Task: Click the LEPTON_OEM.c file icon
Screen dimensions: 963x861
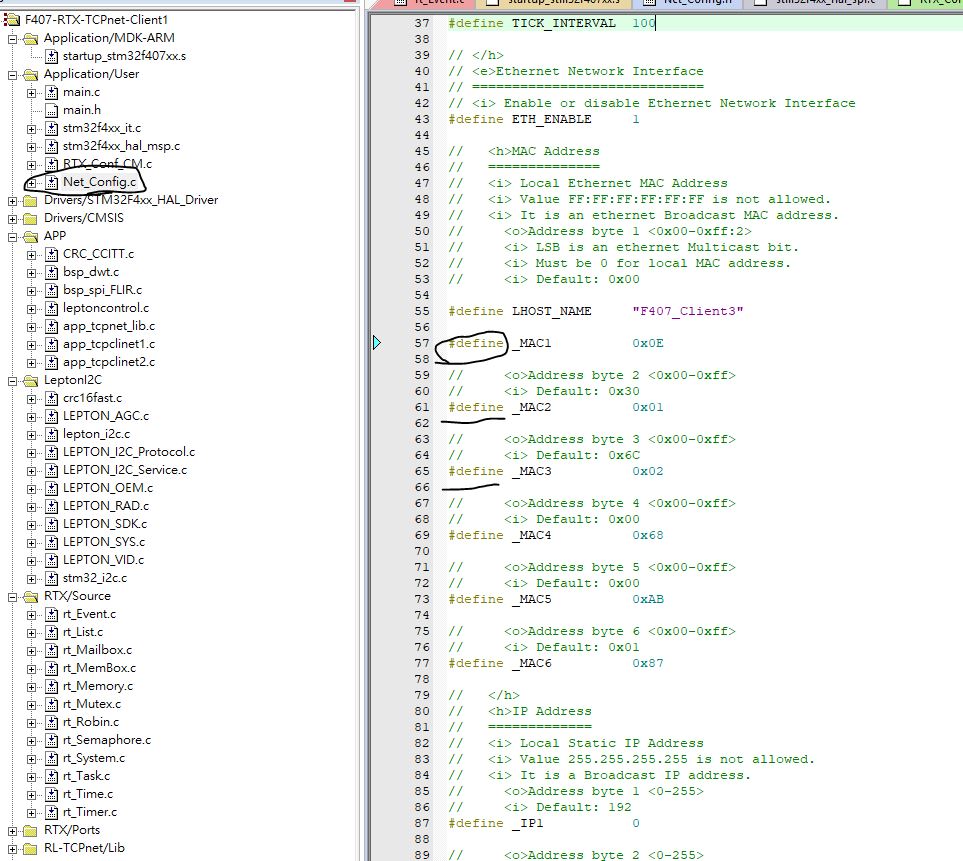Action: point(52,488)
